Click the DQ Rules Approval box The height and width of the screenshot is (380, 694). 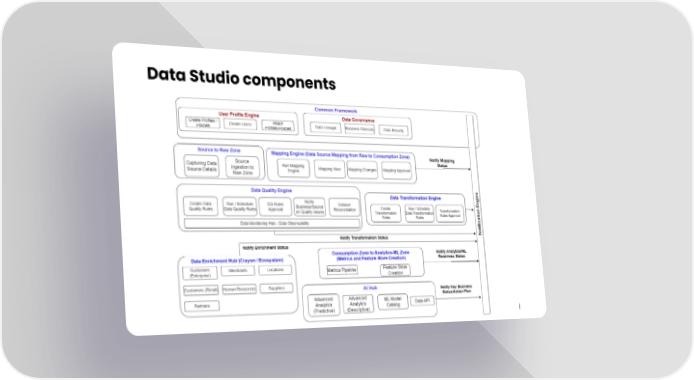[275, 207]
